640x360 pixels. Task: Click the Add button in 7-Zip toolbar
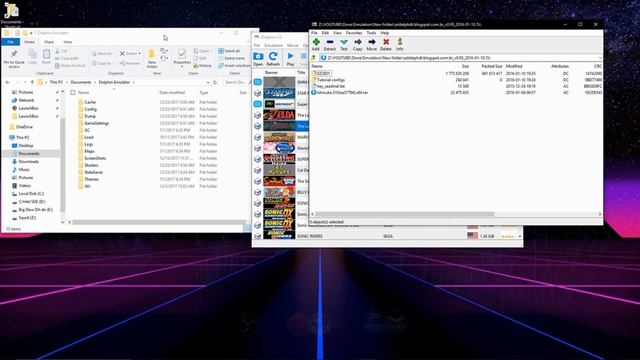coord(316,44)
